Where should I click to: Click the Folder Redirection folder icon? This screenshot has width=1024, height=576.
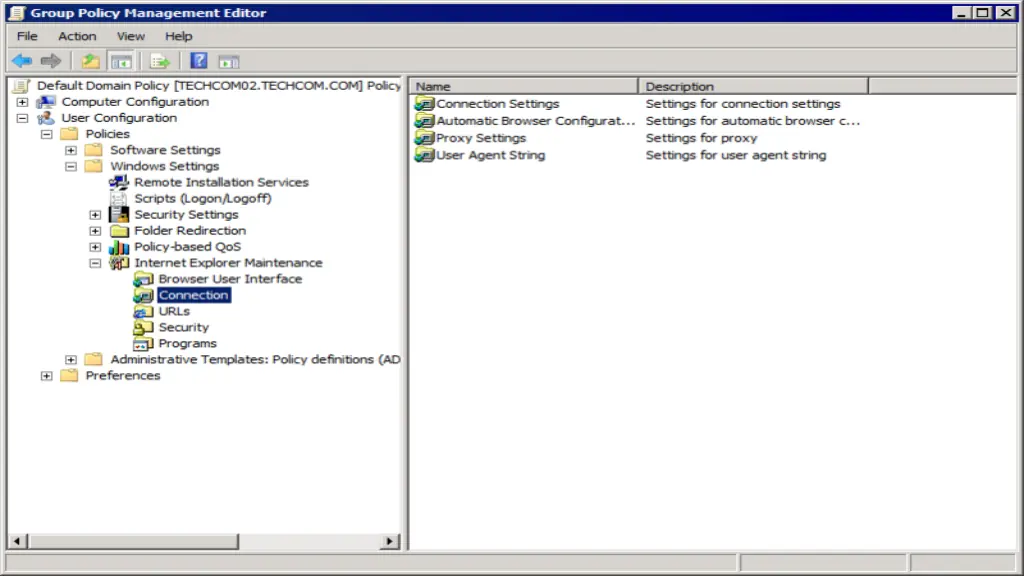(x=120, y=231)
